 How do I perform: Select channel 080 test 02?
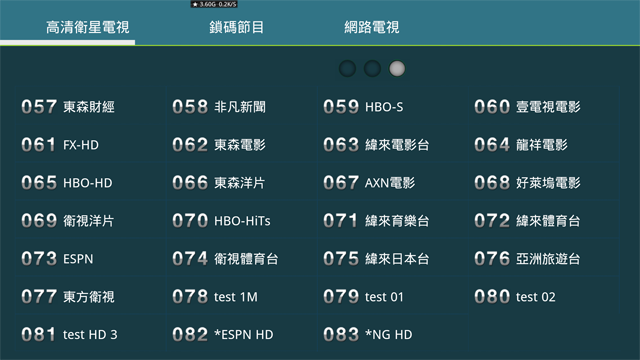544,296
